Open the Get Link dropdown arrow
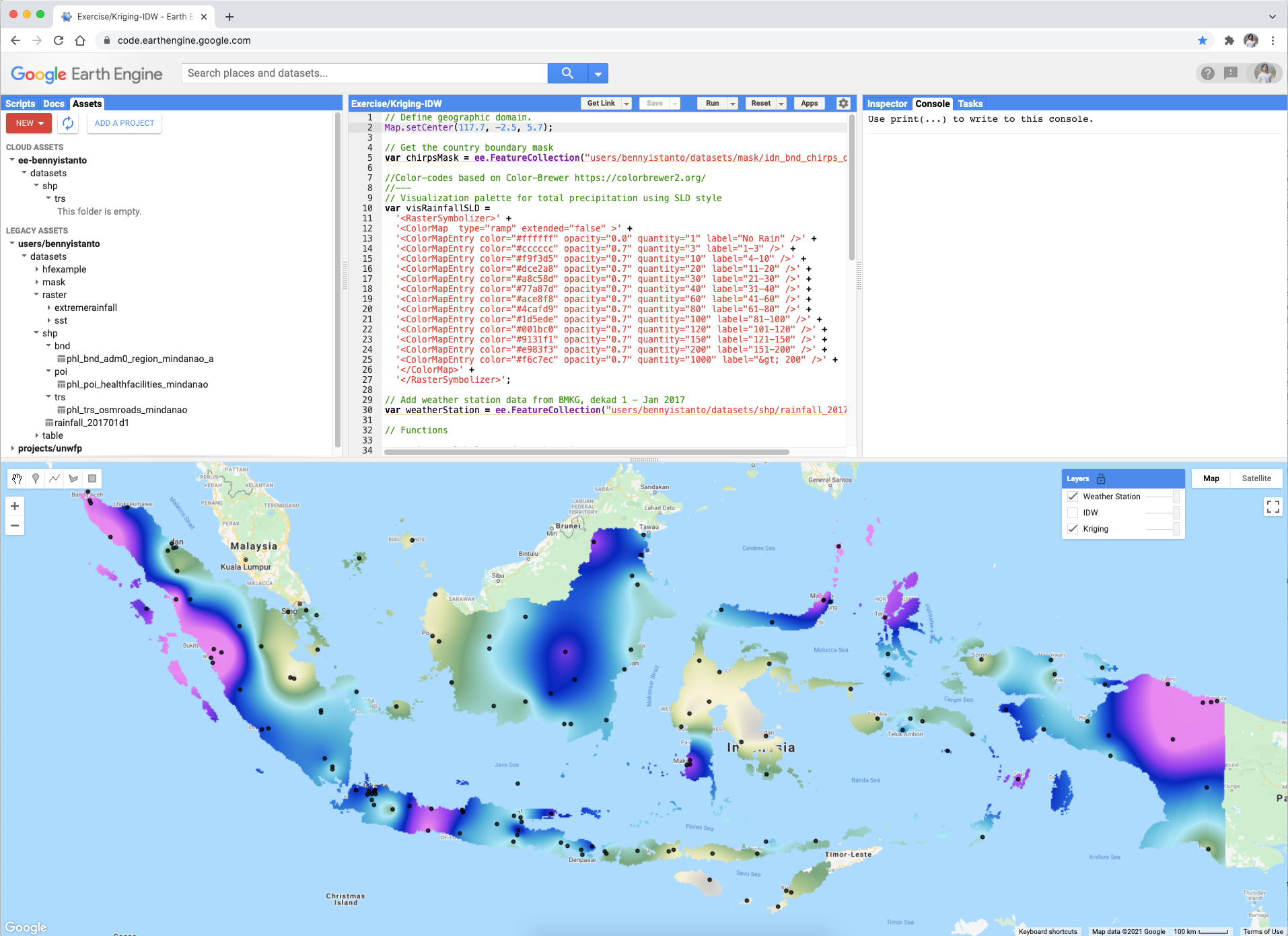 click(x=627, y=104)
